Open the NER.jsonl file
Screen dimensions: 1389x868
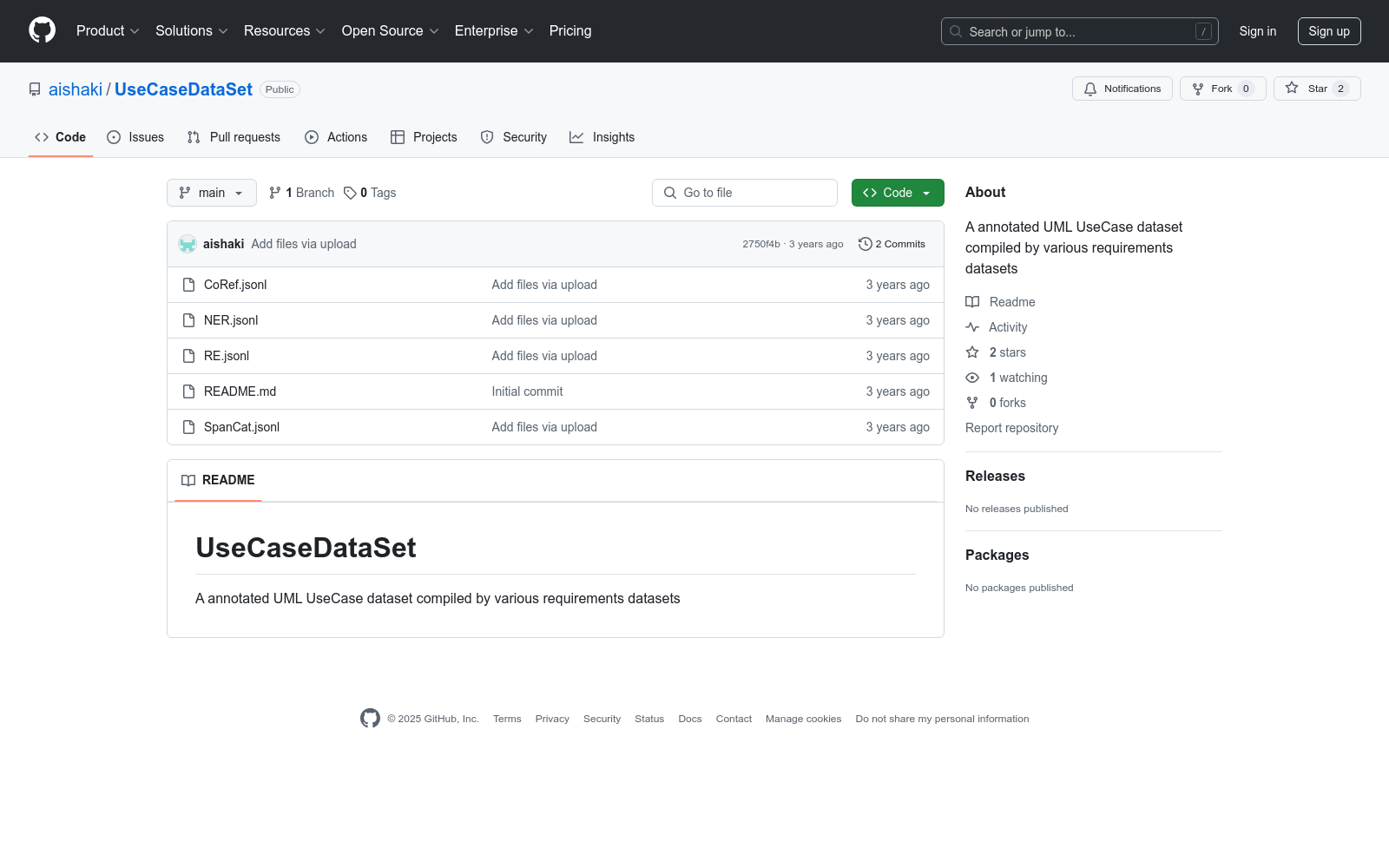(x=231, y=320)
